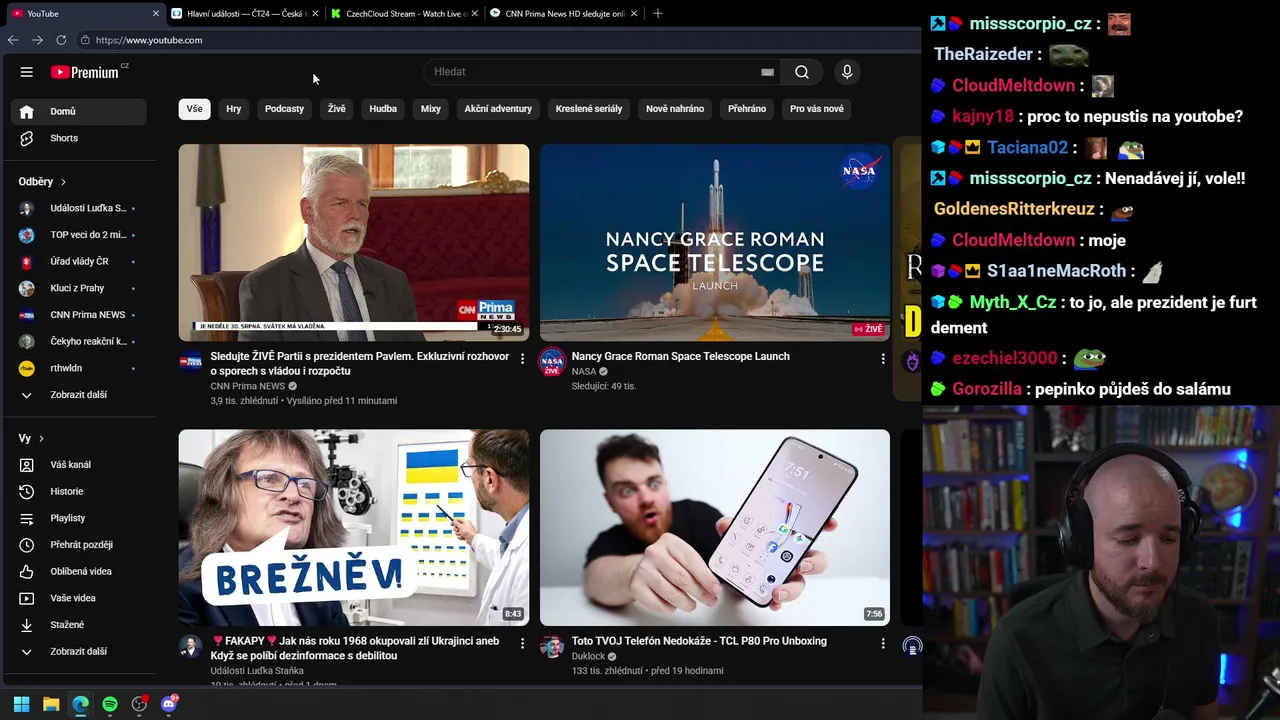
Task: Switch to the Hlavní události ČT24 tab
Action: (244, 14)
